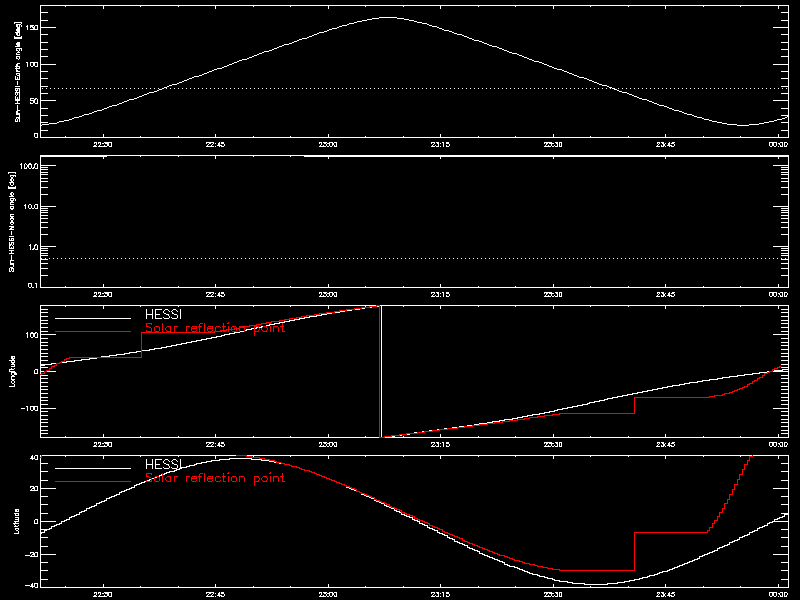Click '100' tick on Longitude axis
Viewport: 800px width, 600px height.
(33, 335)
